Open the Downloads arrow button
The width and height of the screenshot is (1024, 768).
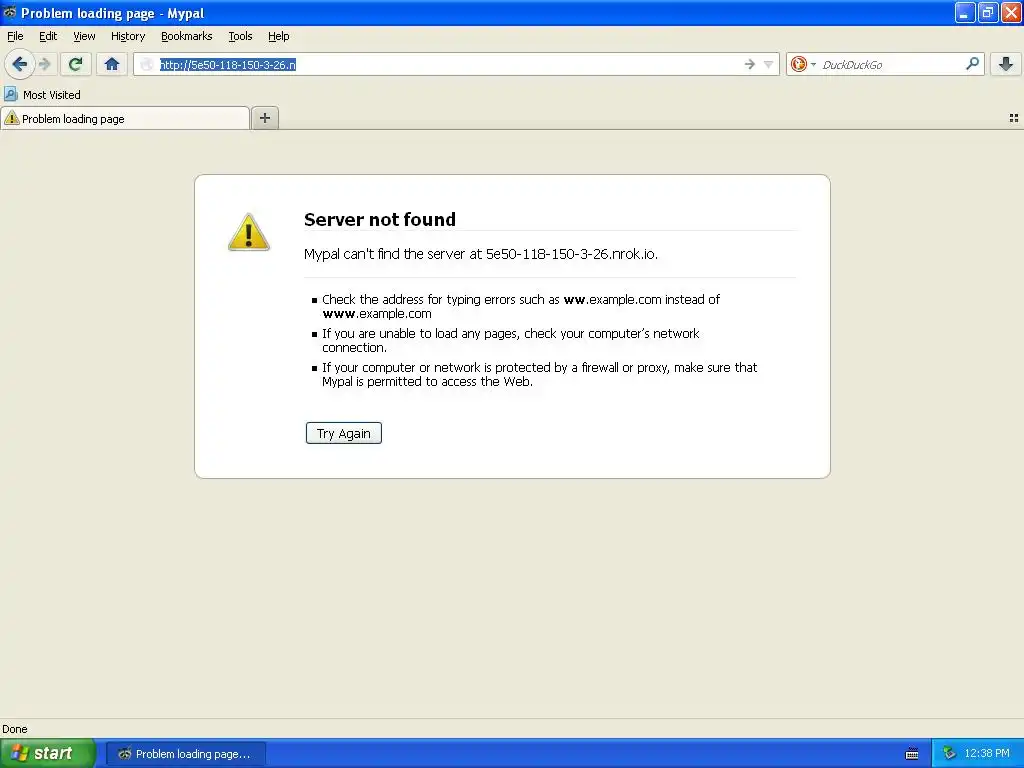[x=1006, y=64]
